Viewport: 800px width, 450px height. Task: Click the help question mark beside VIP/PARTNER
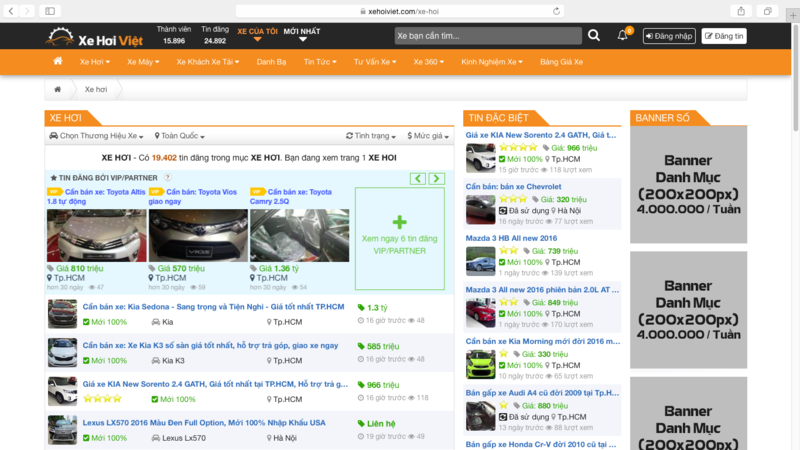[x=167, y=178]
